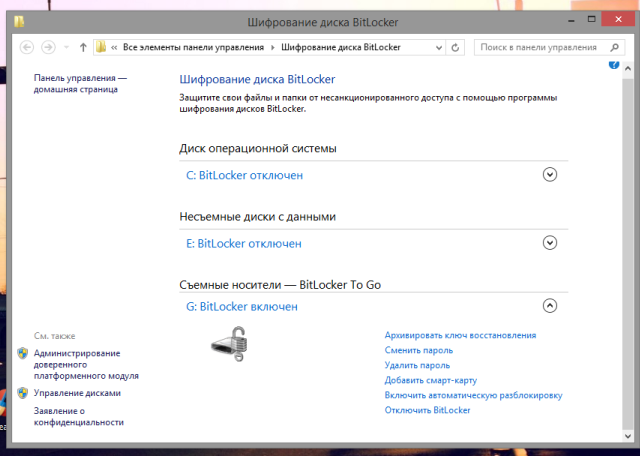Click the Forward navigation arrow
640x456 pixels.
click(x=48, y=47)
